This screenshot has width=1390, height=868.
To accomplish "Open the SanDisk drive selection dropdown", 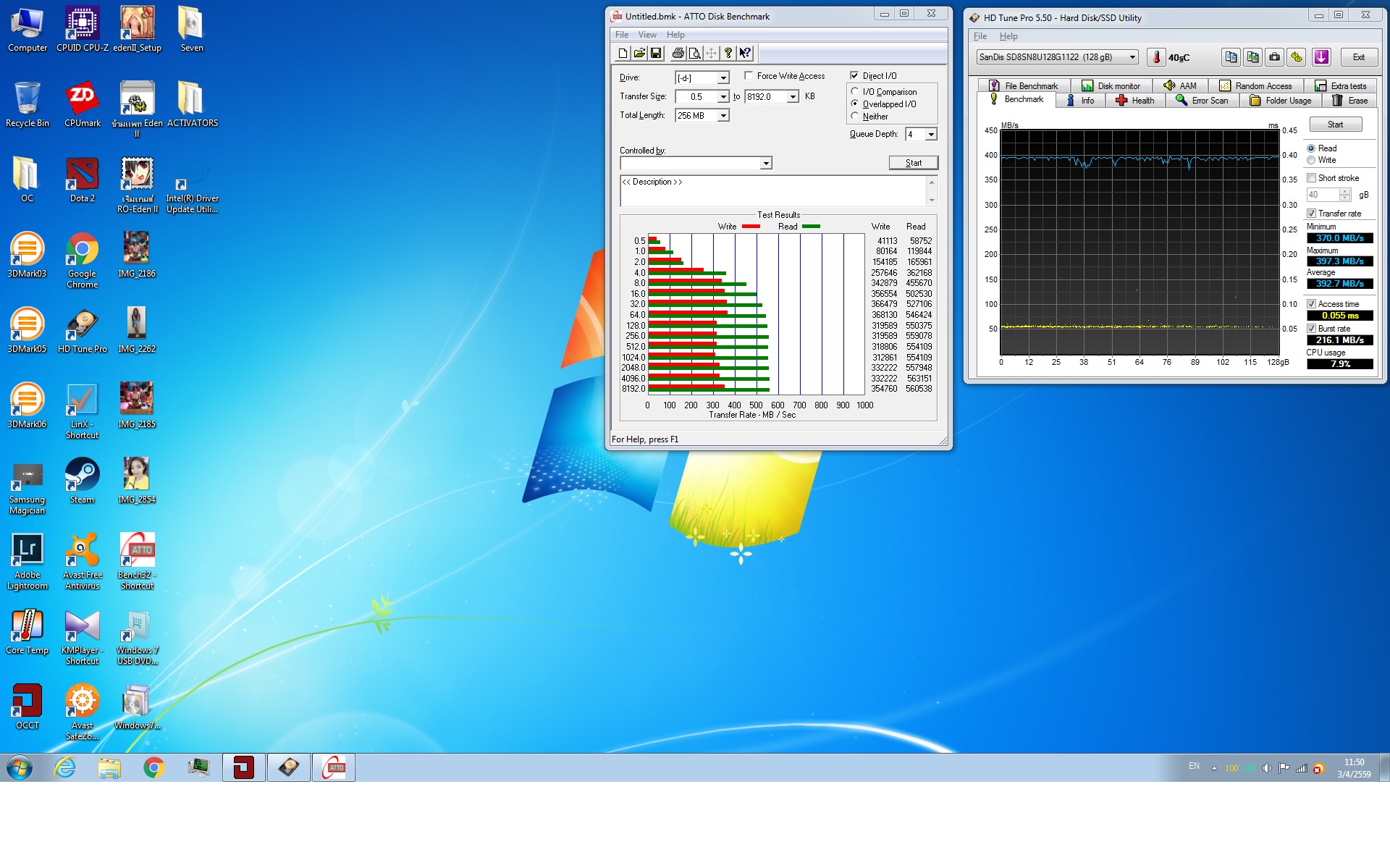I will 1132,57.
